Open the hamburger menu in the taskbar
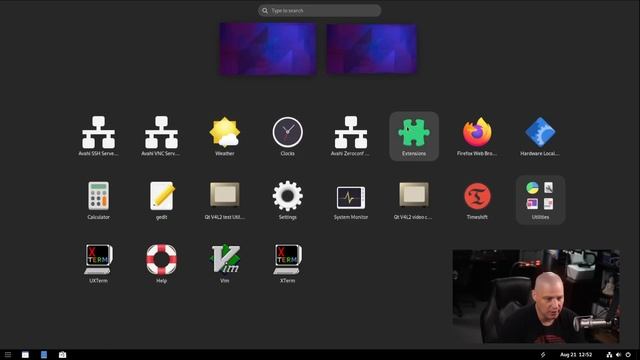Viewport: 640px width, 360px height. tap(8, 355)
